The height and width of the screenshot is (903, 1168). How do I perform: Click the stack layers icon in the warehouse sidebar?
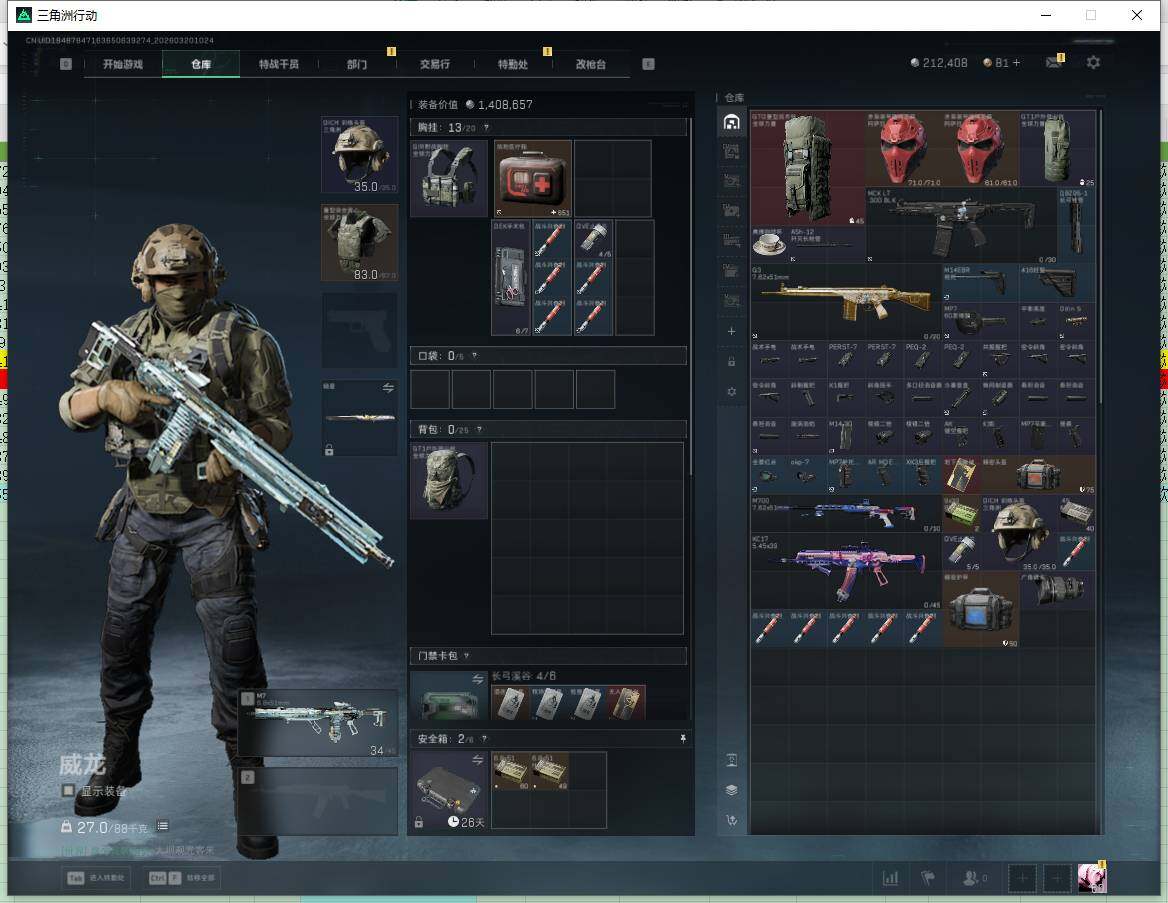pyautogui.click(x=731, y=790)
